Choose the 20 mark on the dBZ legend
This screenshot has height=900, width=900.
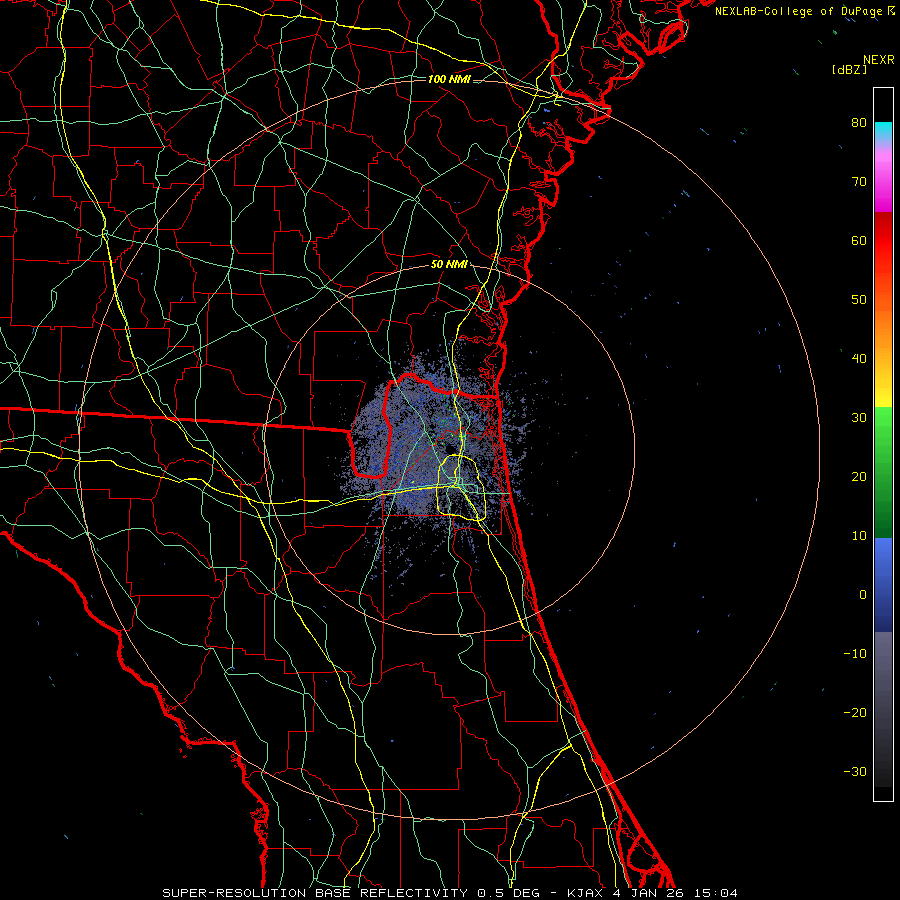(x=859, y=477)
